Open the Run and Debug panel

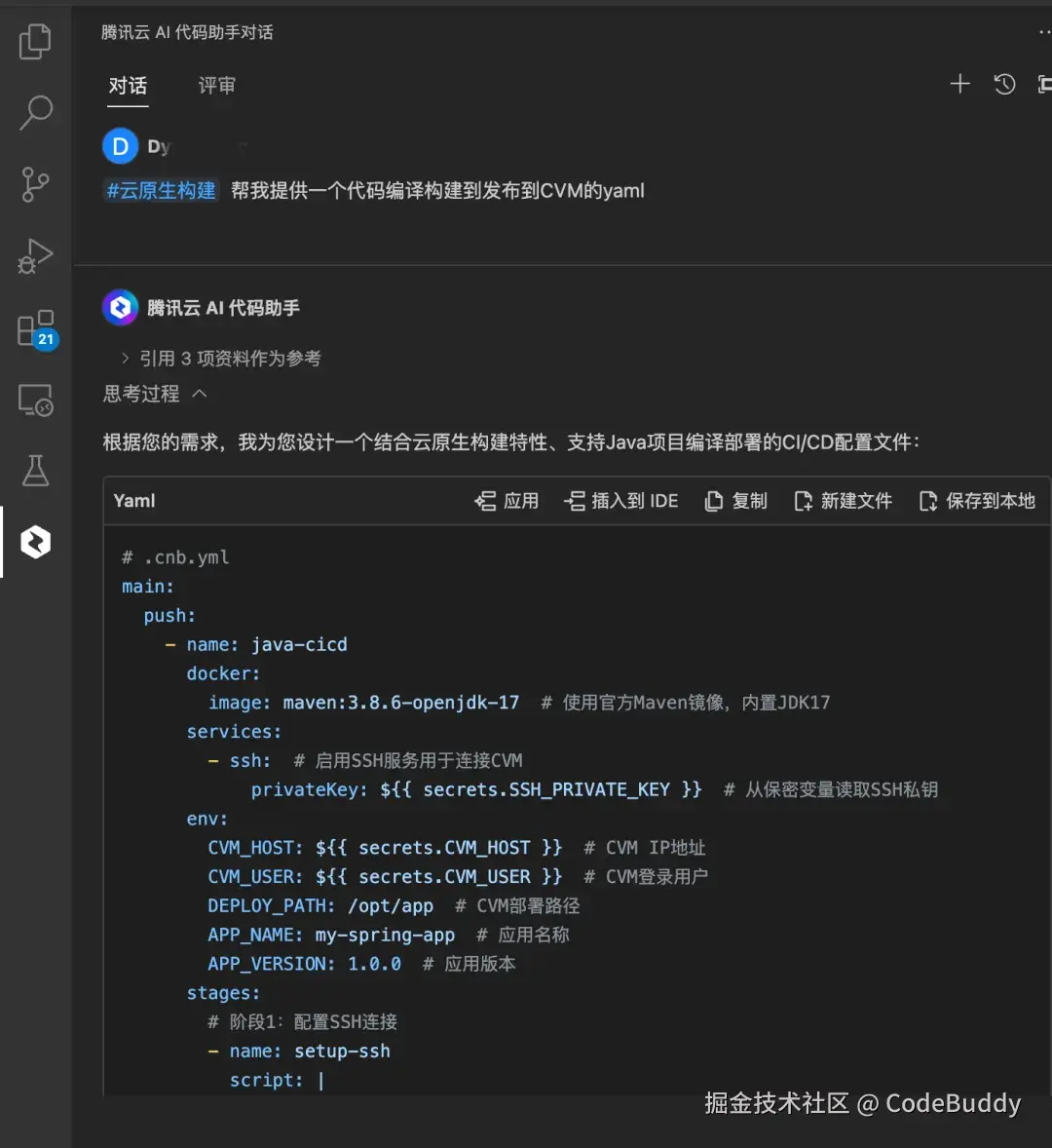point(35,256)
